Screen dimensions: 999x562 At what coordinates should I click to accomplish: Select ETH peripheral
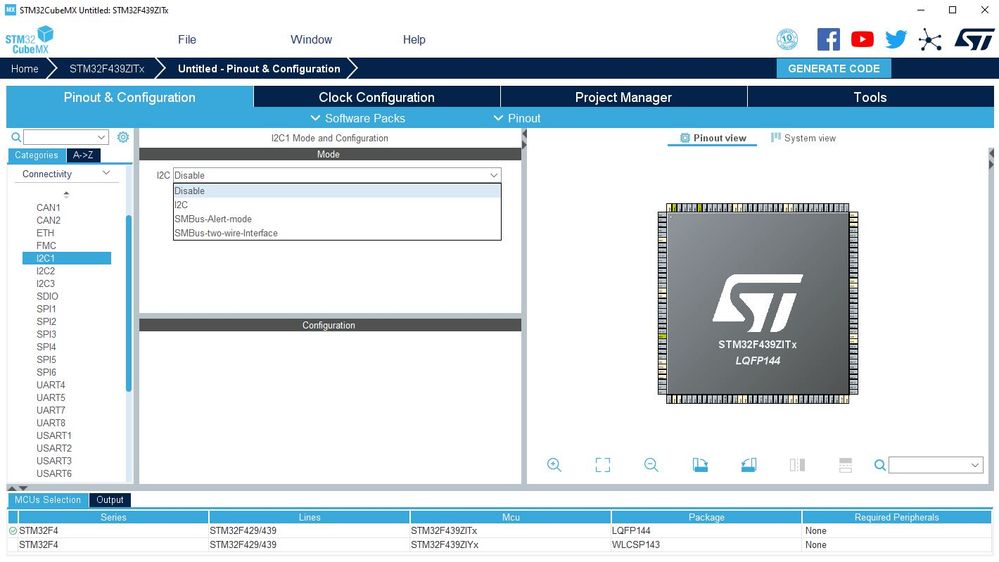(45, 233)
